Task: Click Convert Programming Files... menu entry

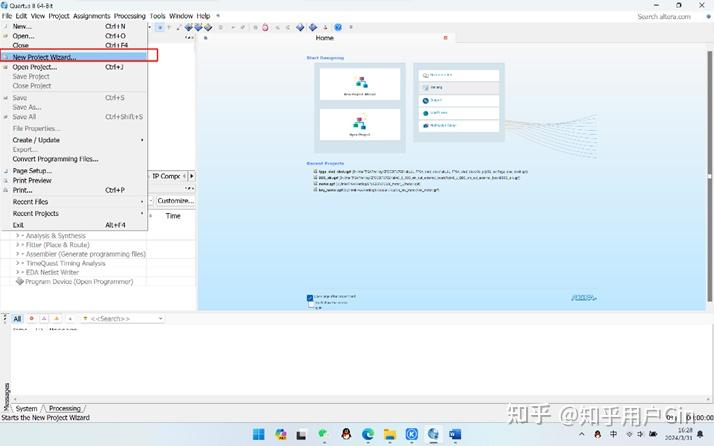Action: [74, 159]
